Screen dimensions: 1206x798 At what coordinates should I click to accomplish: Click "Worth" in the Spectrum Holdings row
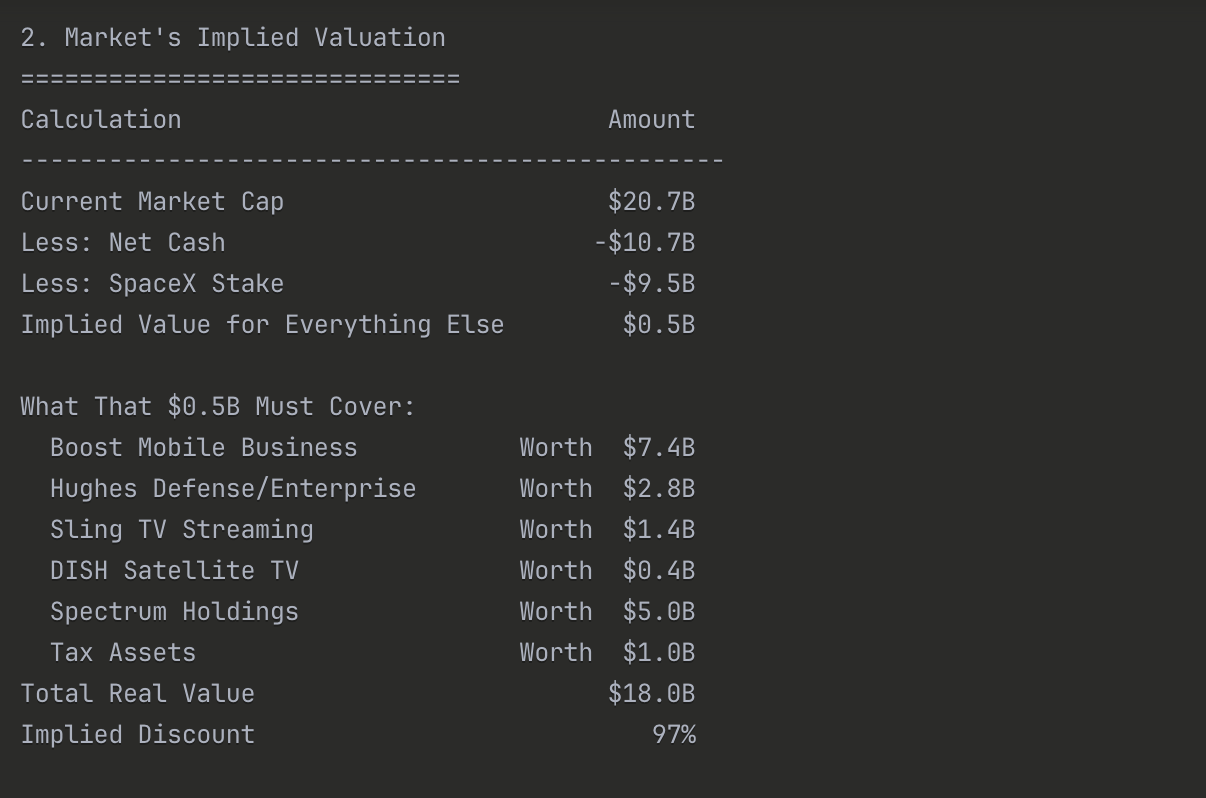556,612
